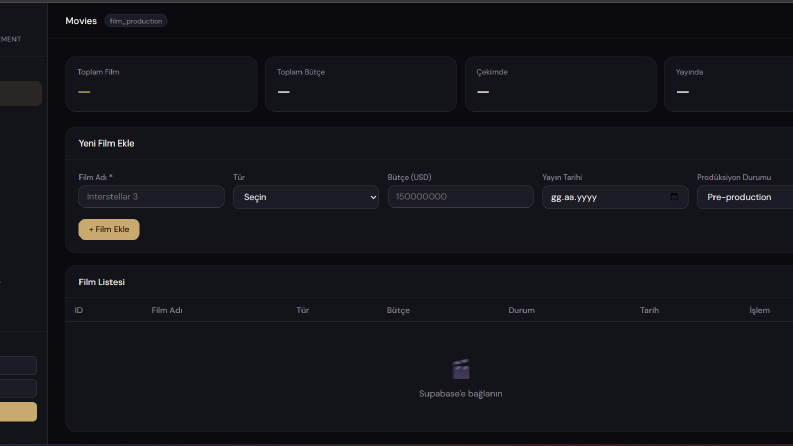Click the Movies page title

click(x=81, y=21)
